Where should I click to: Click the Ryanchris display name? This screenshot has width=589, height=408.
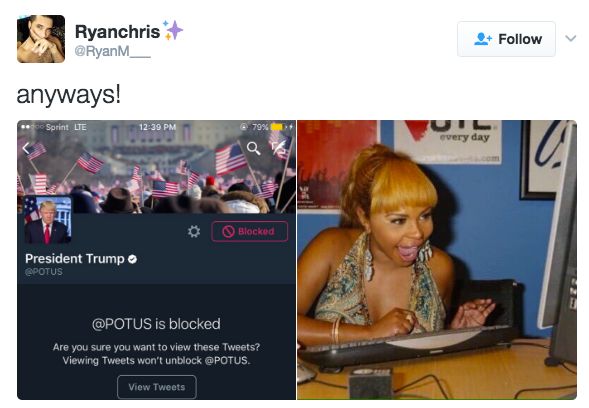tap(117, 32)
